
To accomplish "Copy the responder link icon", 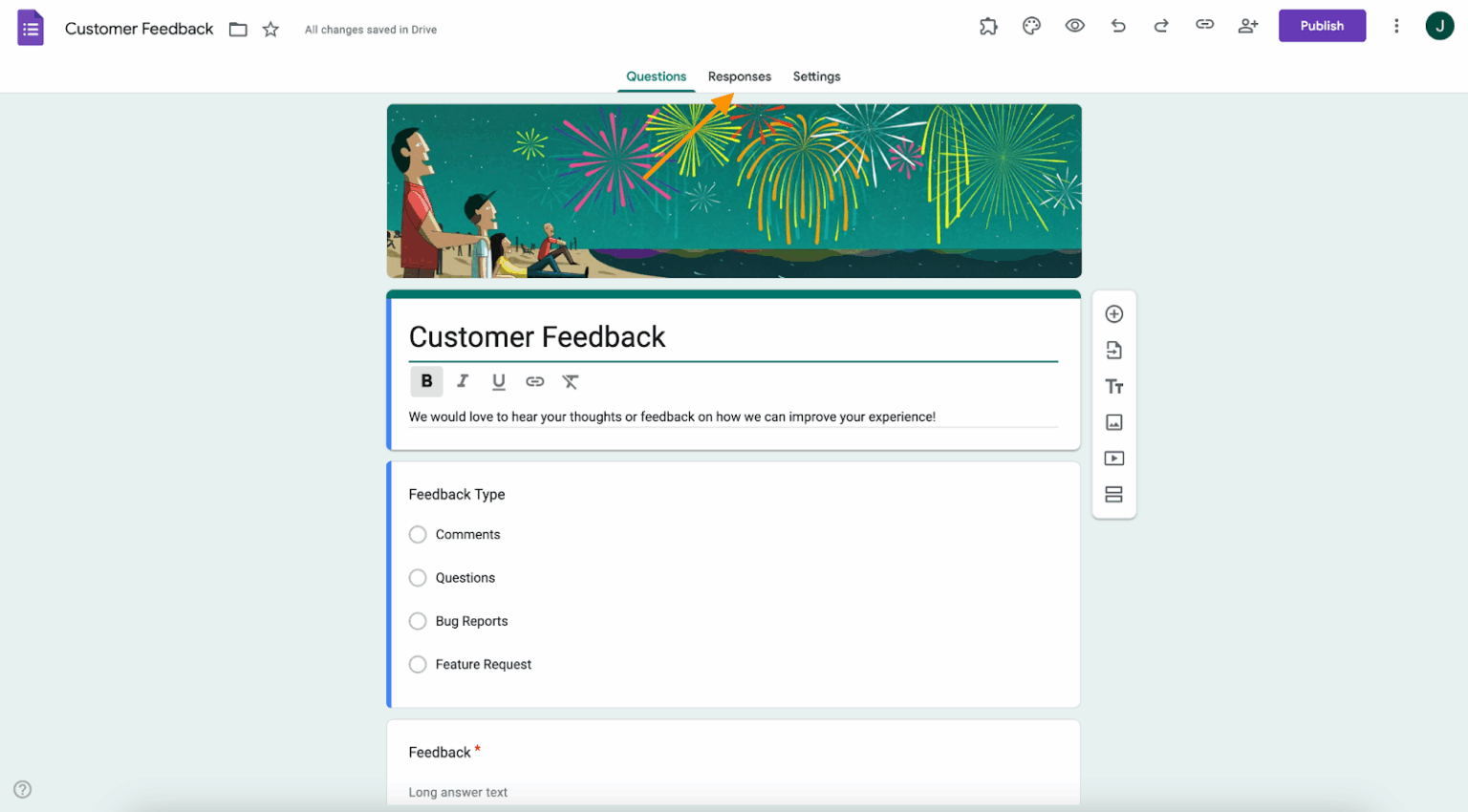I will (x=1204, y=26).
